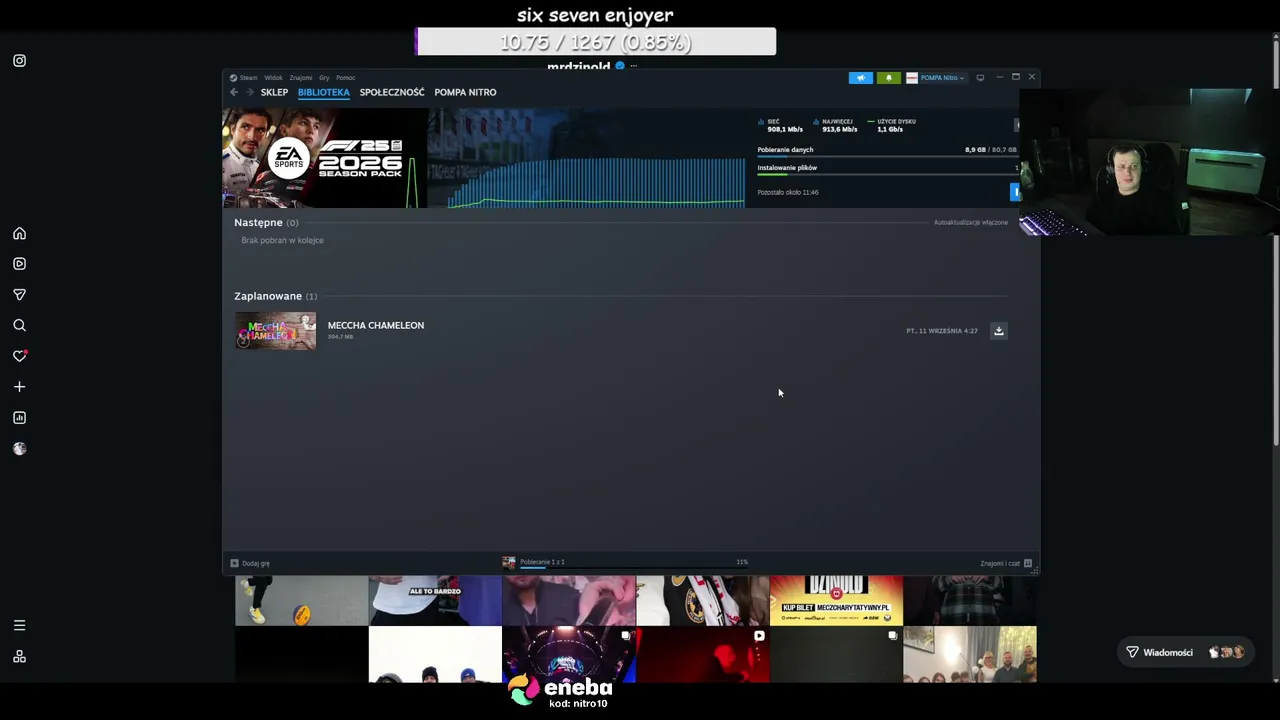Open Instagram Wiadomości messages button
The height and width of the screenshot is (720, 1280).
pos(1186,653)
